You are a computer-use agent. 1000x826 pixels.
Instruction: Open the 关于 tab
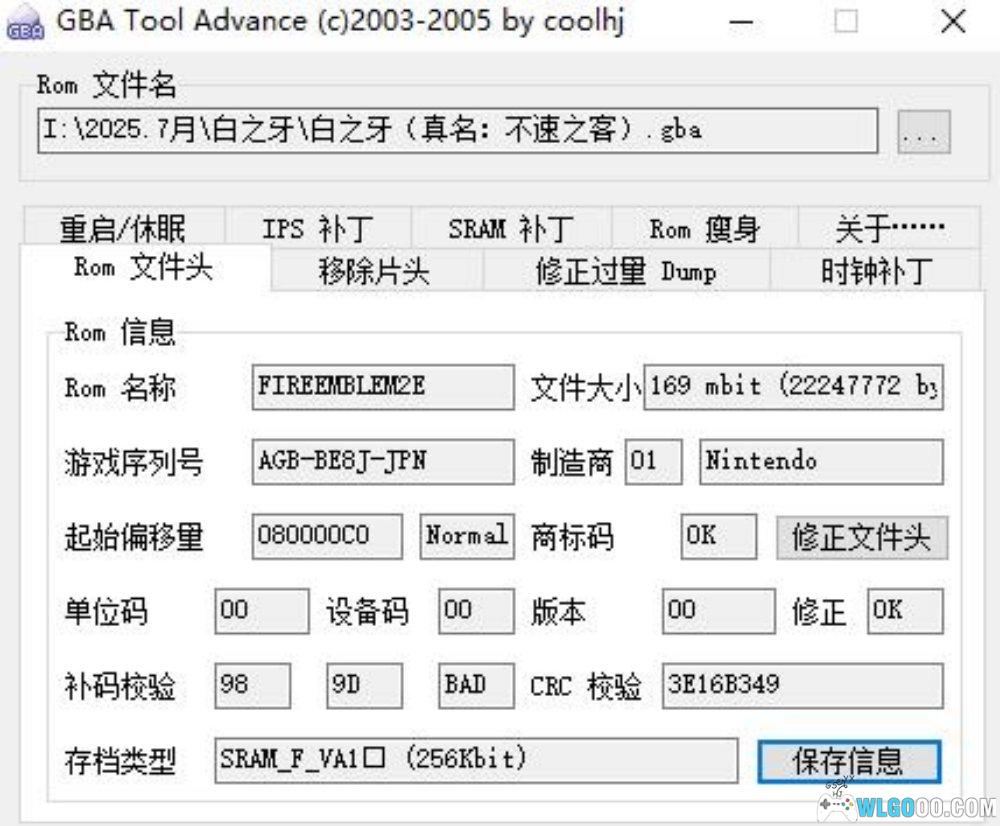(x=888, y=229)
